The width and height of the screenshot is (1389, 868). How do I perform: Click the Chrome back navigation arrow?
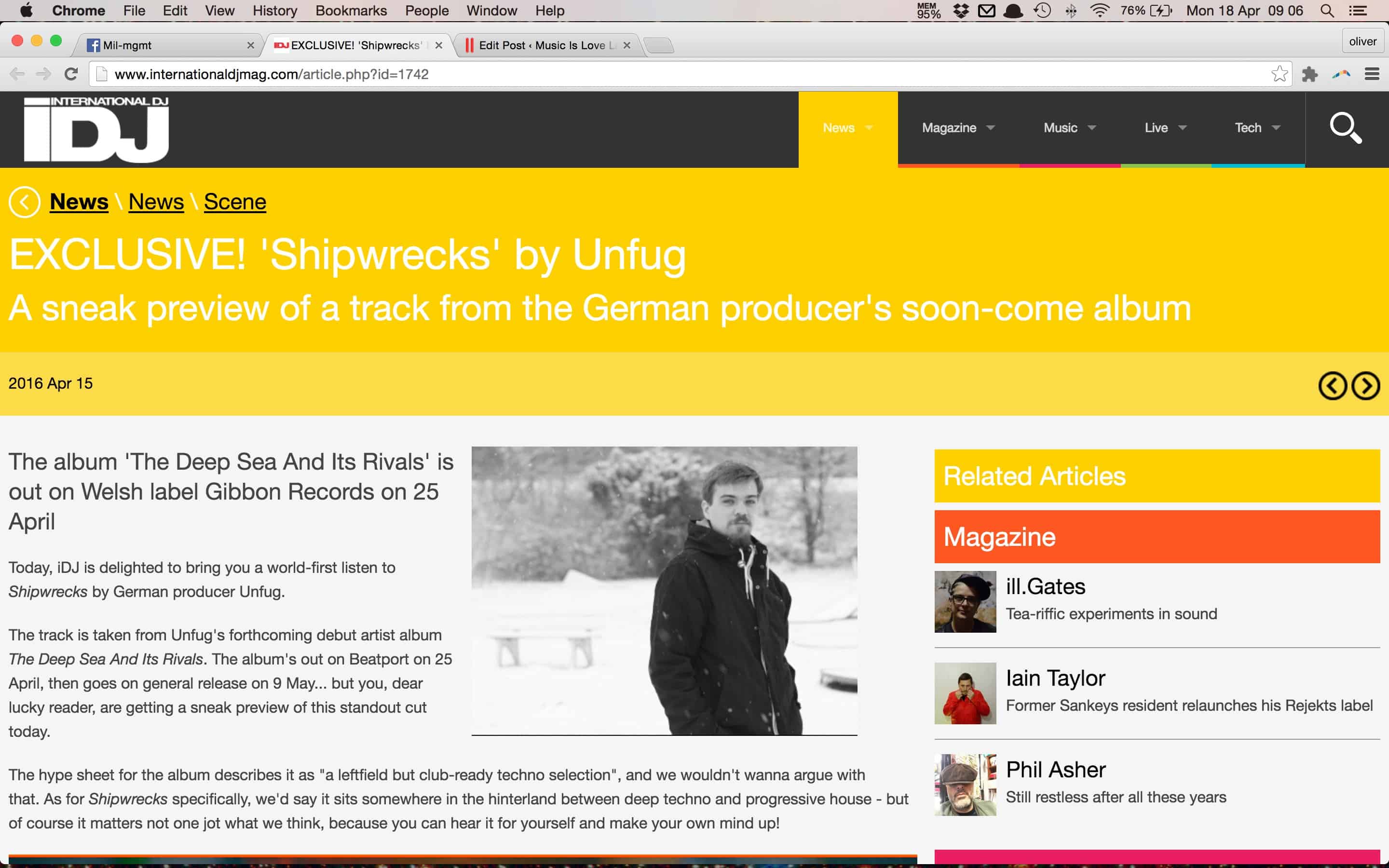(17, 74)
